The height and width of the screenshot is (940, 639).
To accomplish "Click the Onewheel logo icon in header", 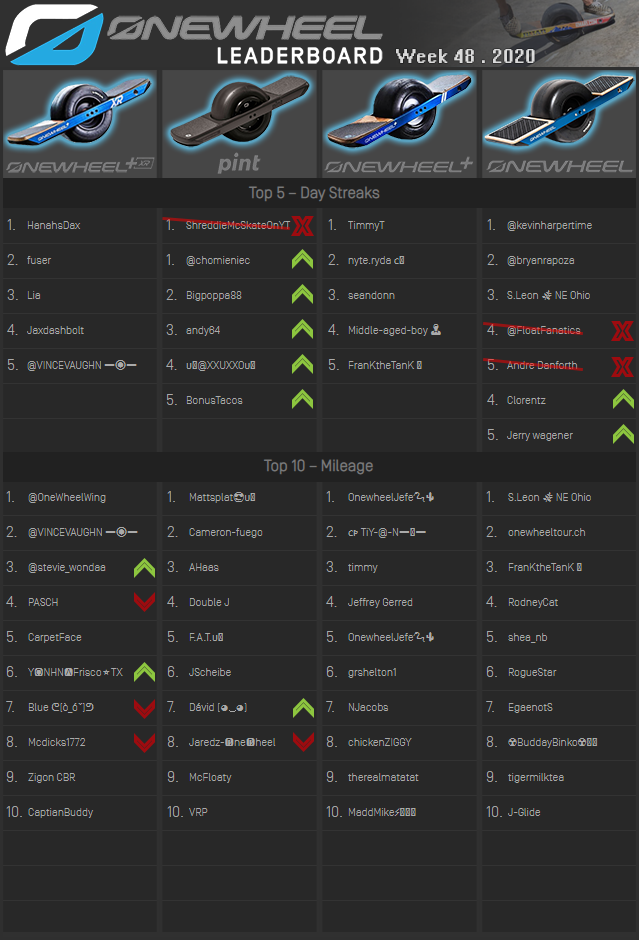I will pyautogui.click(x=54, y=35).
